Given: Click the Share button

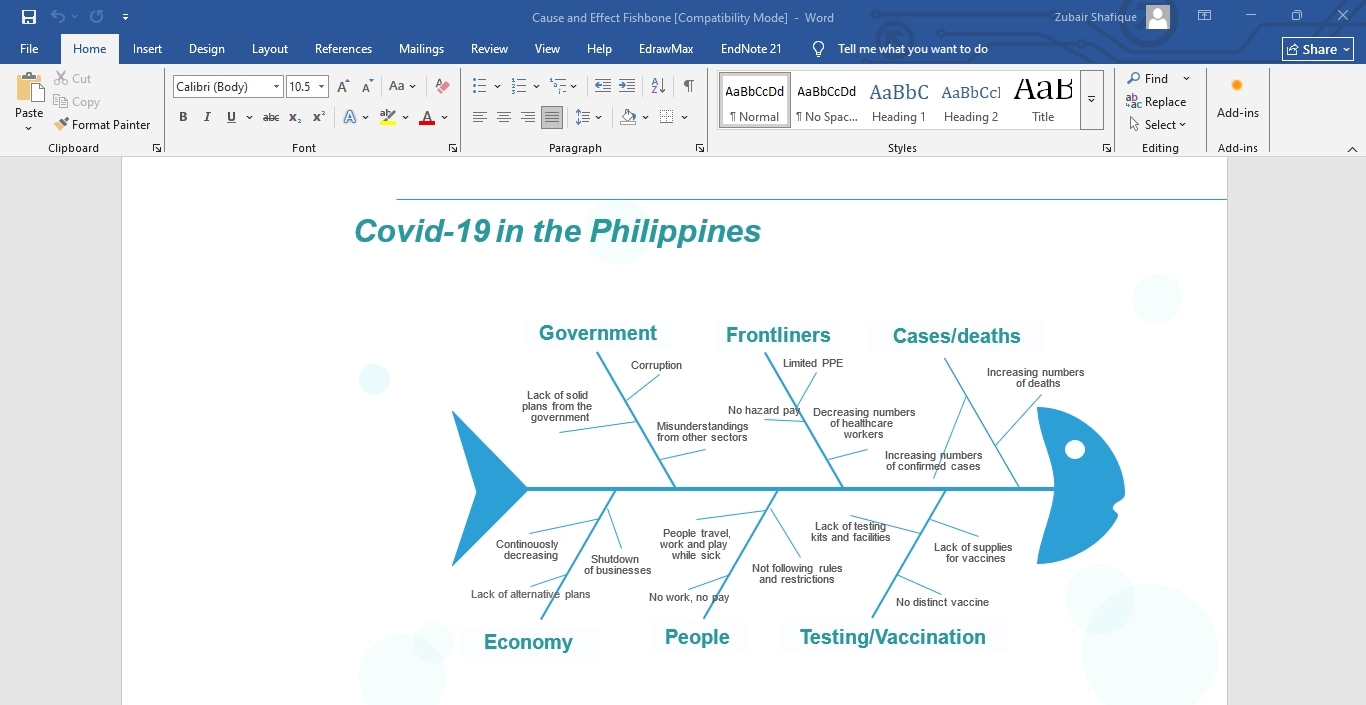Looking at the screenshot, I should 1318,49.
